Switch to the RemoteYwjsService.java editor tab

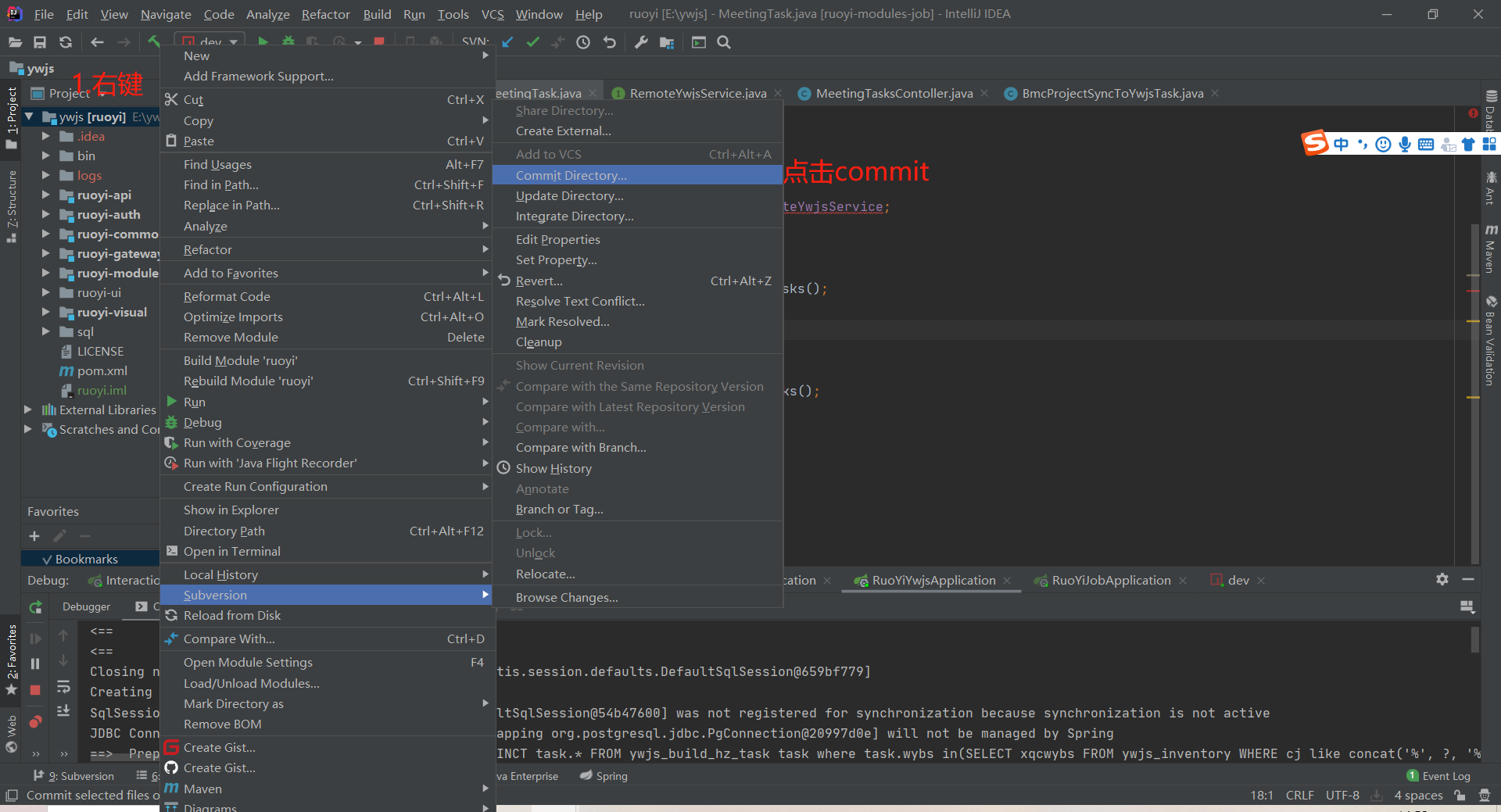tap(697, 93)
